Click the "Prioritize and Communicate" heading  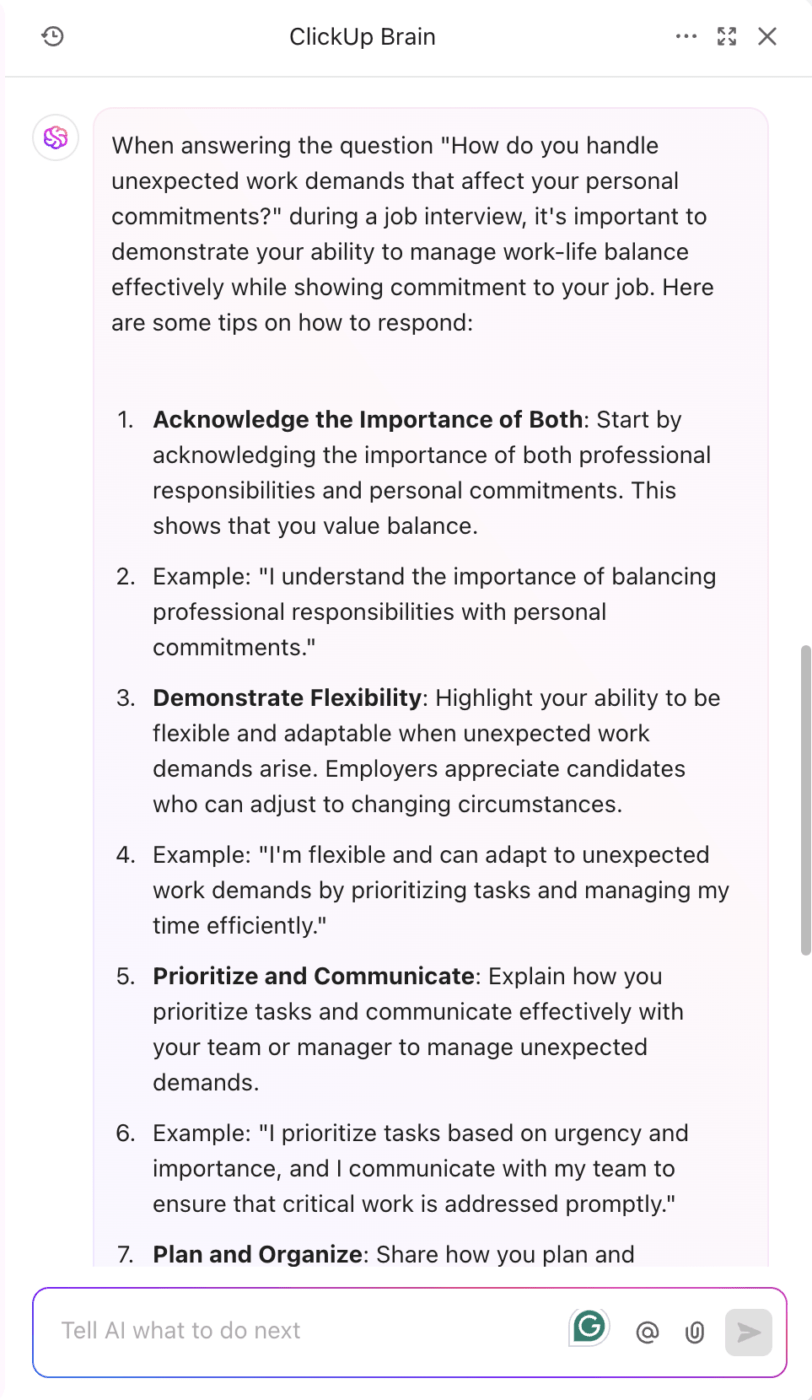[313, 976]
